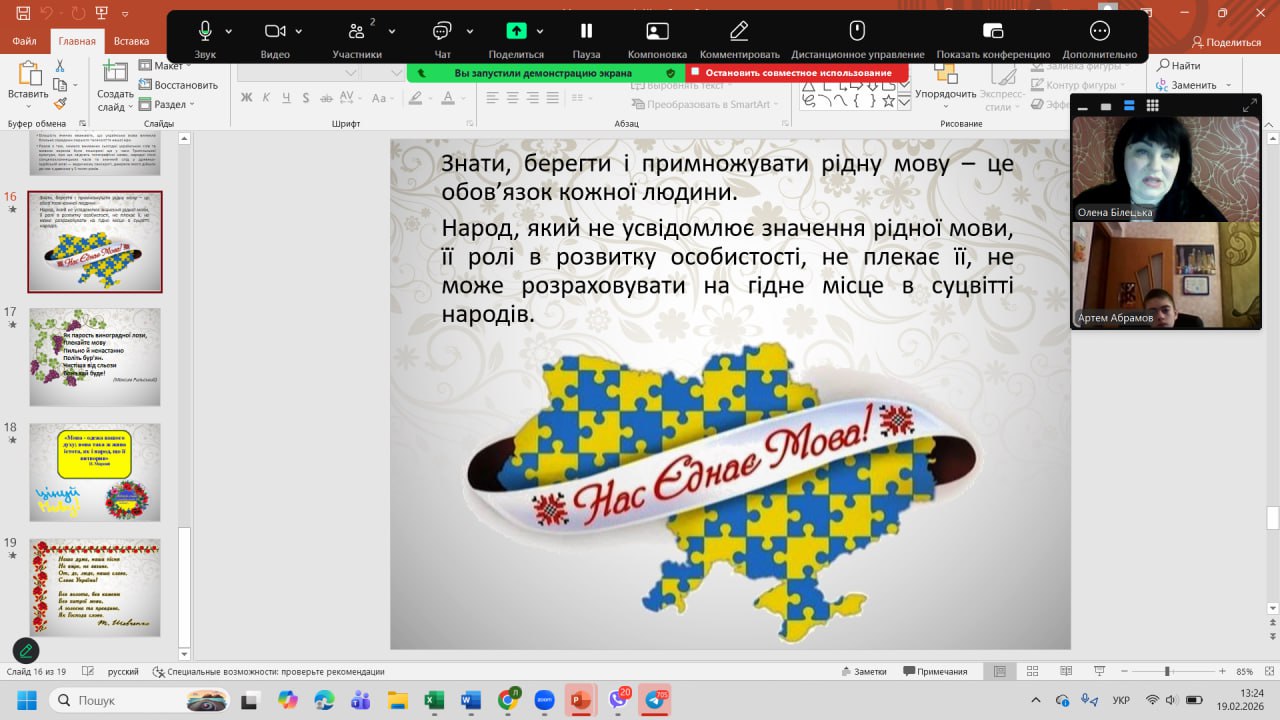
Task: Open Zoom remote control mouse icon
Action: (857, 31)
